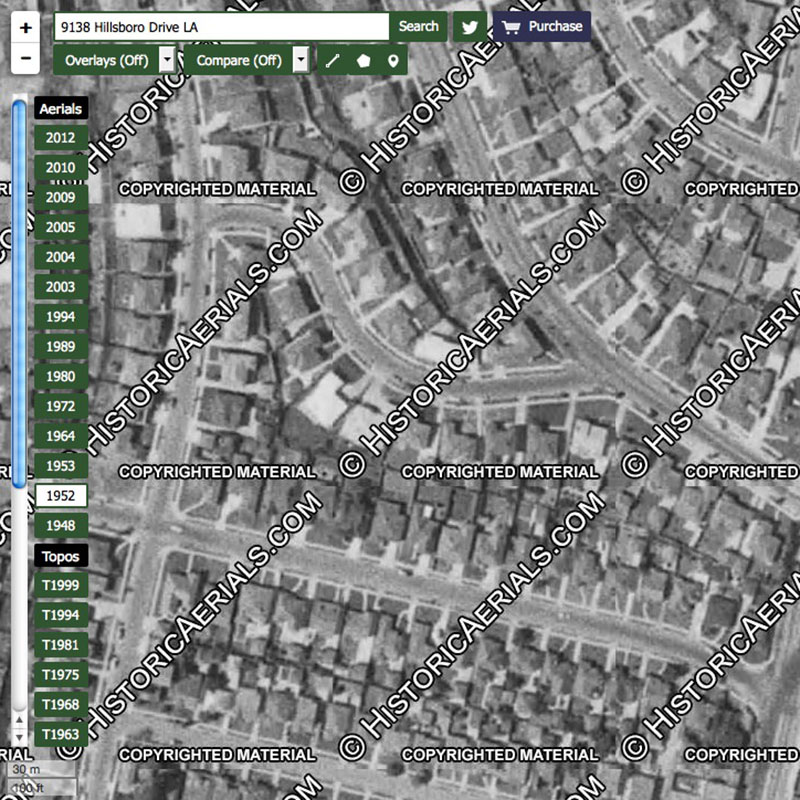
Task: Expand the Compare dropdown arrow
Action: [x=301, y=60]
